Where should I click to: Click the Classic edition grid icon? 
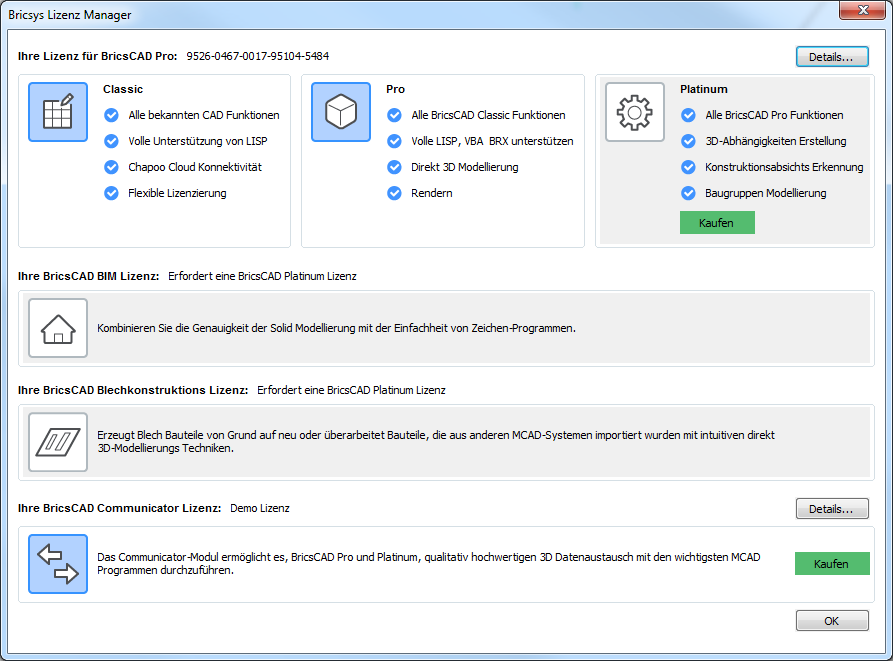click(58, 112)
